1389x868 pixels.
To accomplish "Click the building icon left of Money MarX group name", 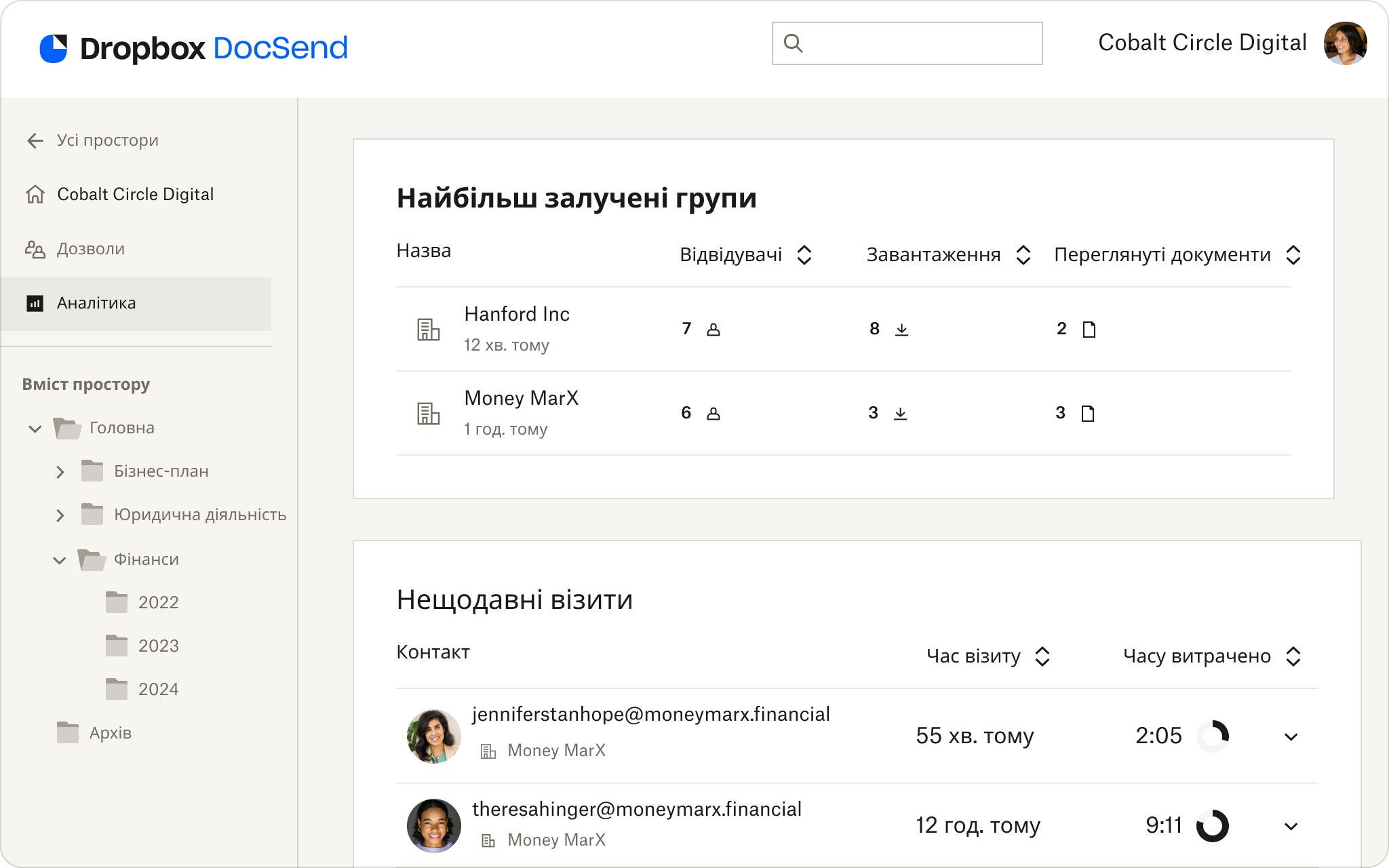I will (428, 414).
